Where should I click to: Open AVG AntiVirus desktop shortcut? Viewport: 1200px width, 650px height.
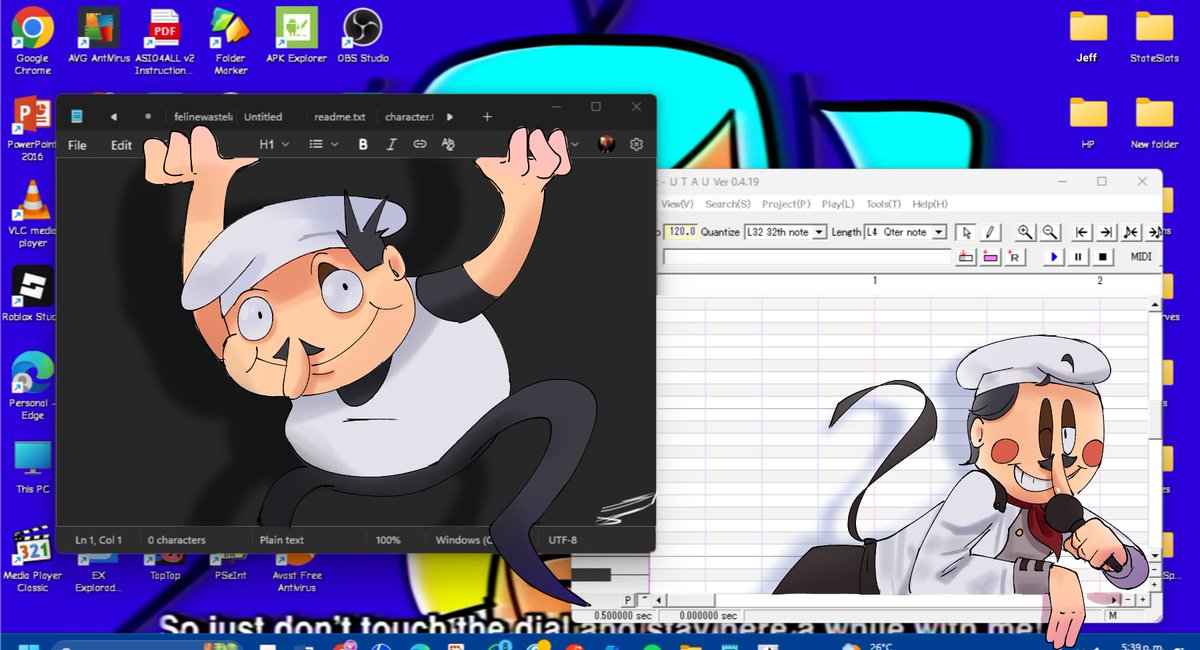point(99,36)
